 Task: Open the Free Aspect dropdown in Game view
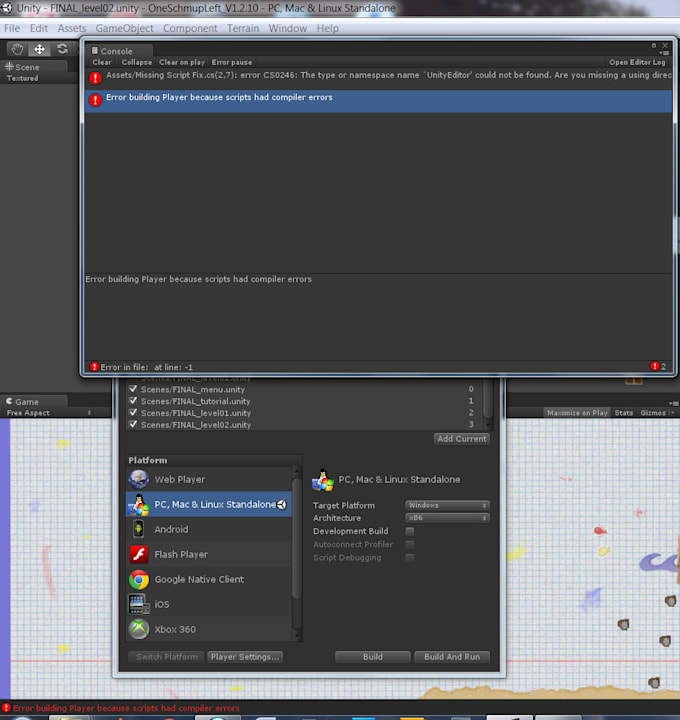coord(49,413)
